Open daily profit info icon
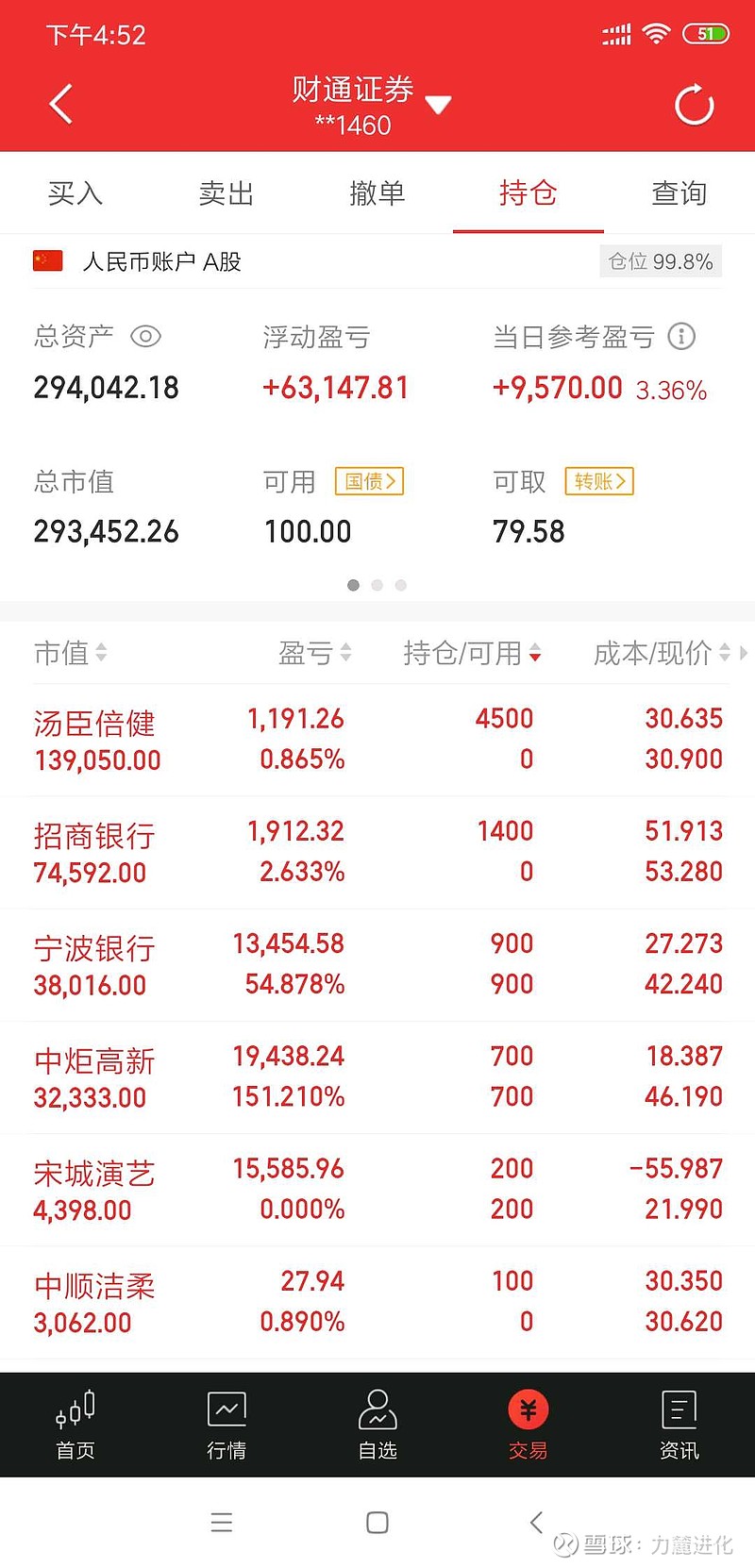 [681, 337]
